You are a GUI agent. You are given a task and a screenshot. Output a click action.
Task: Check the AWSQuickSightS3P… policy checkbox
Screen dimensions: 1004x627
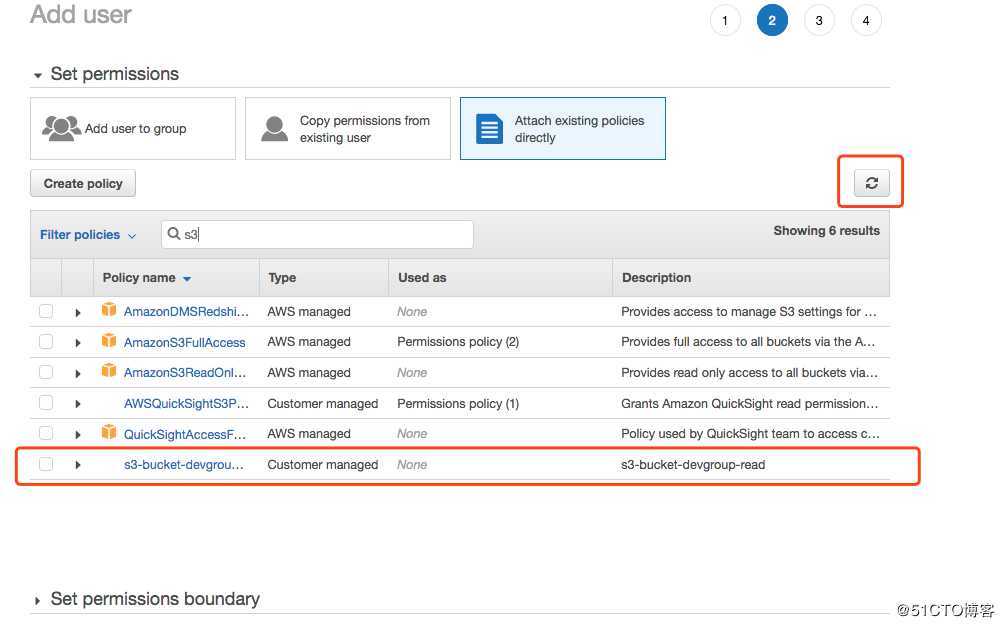coord(46,403)
